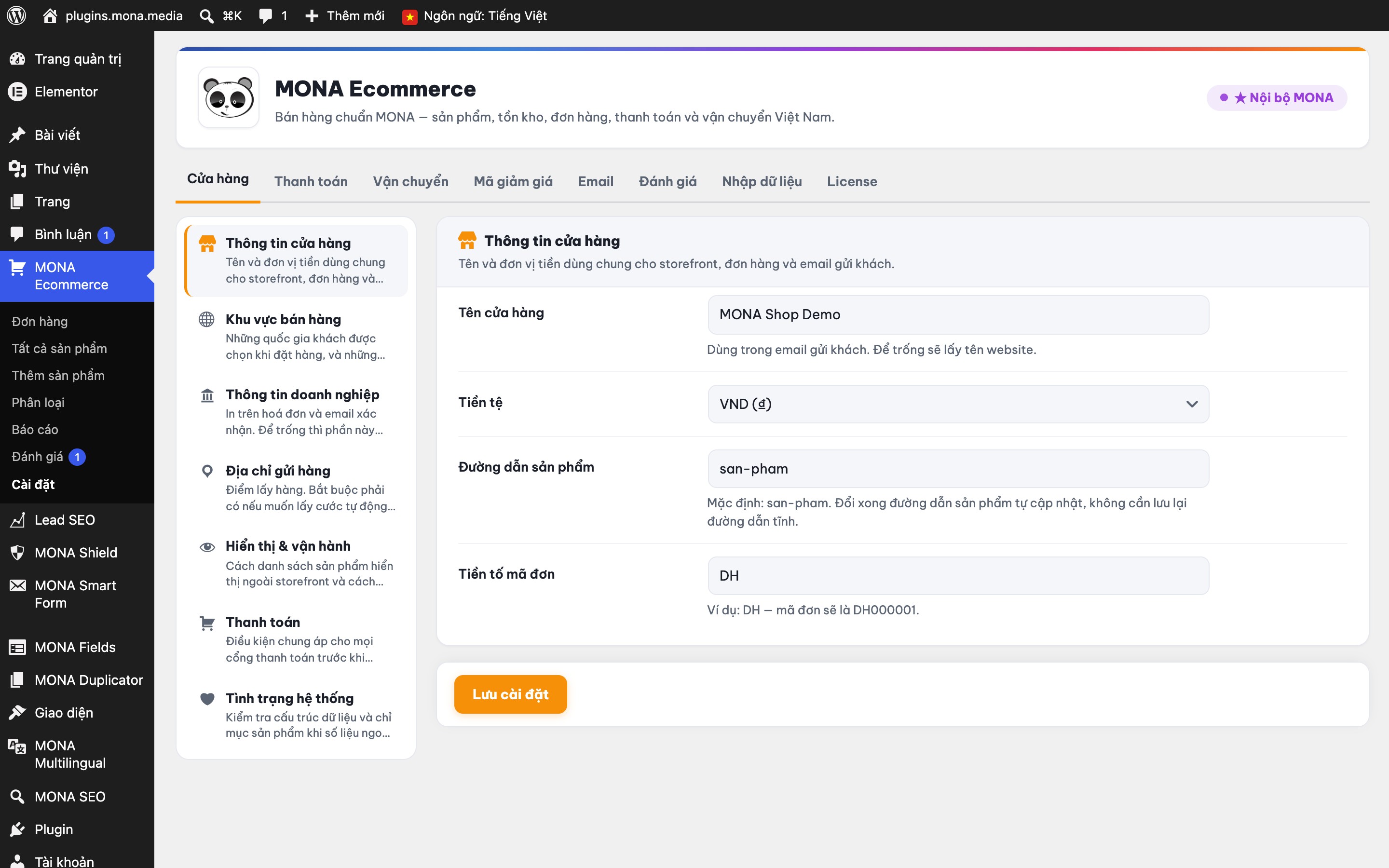The height and width of the screenshot is (868, 1389).
Task: Click the Elementor sidebar icon
Action: (x=17, y=91)
